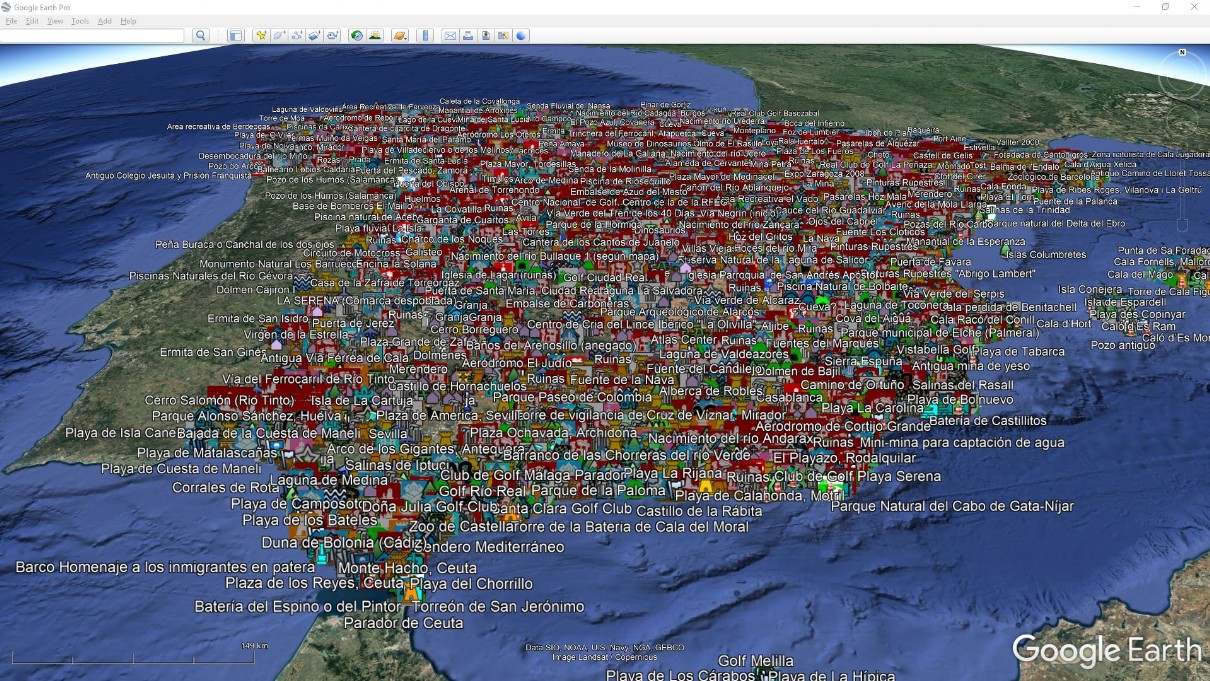Toggle the historical imagery clock button
Image resolution: width=1210 pixels, height=681 pixels.
coord(357,36)
